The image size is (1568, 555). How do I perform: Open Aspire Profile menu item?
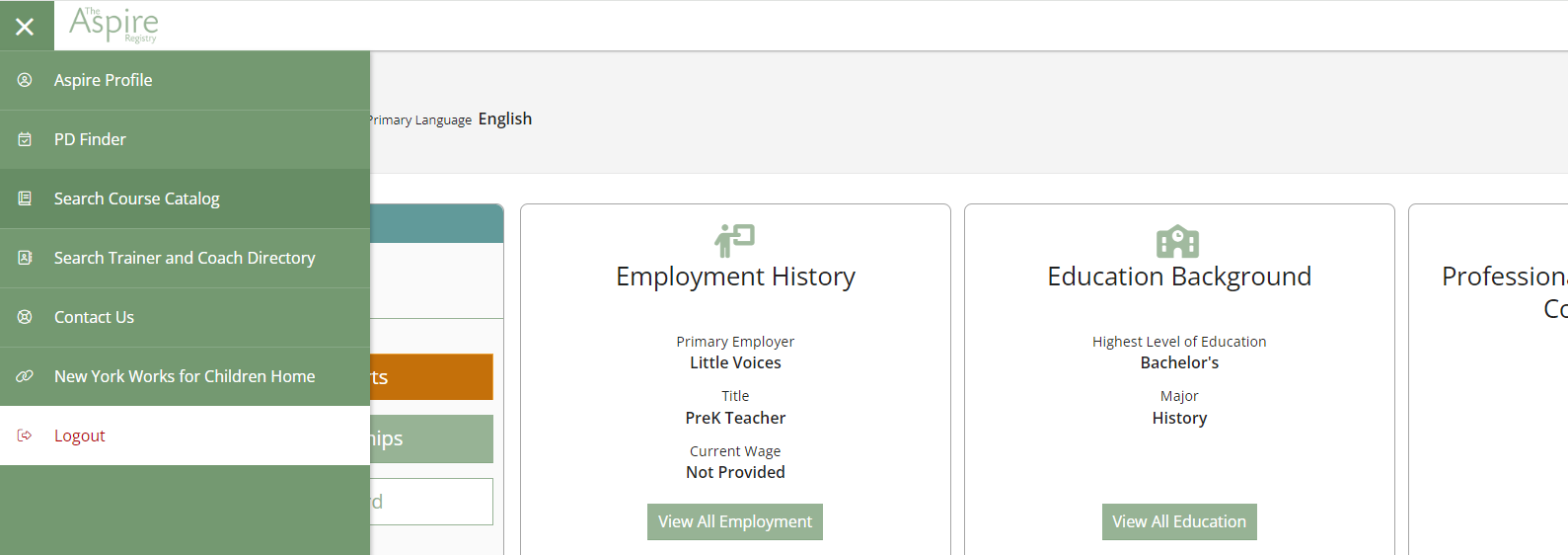[x=185, y=80]
